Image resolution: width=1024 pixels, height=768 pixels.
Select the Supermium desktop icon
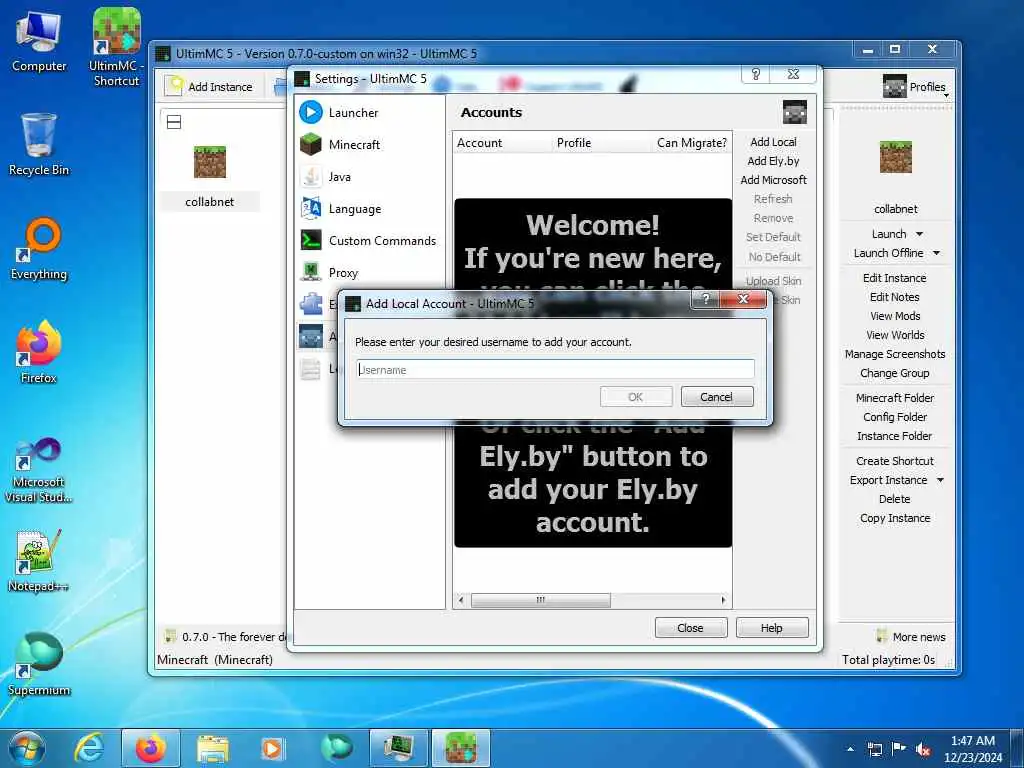(x=39, y=665)
